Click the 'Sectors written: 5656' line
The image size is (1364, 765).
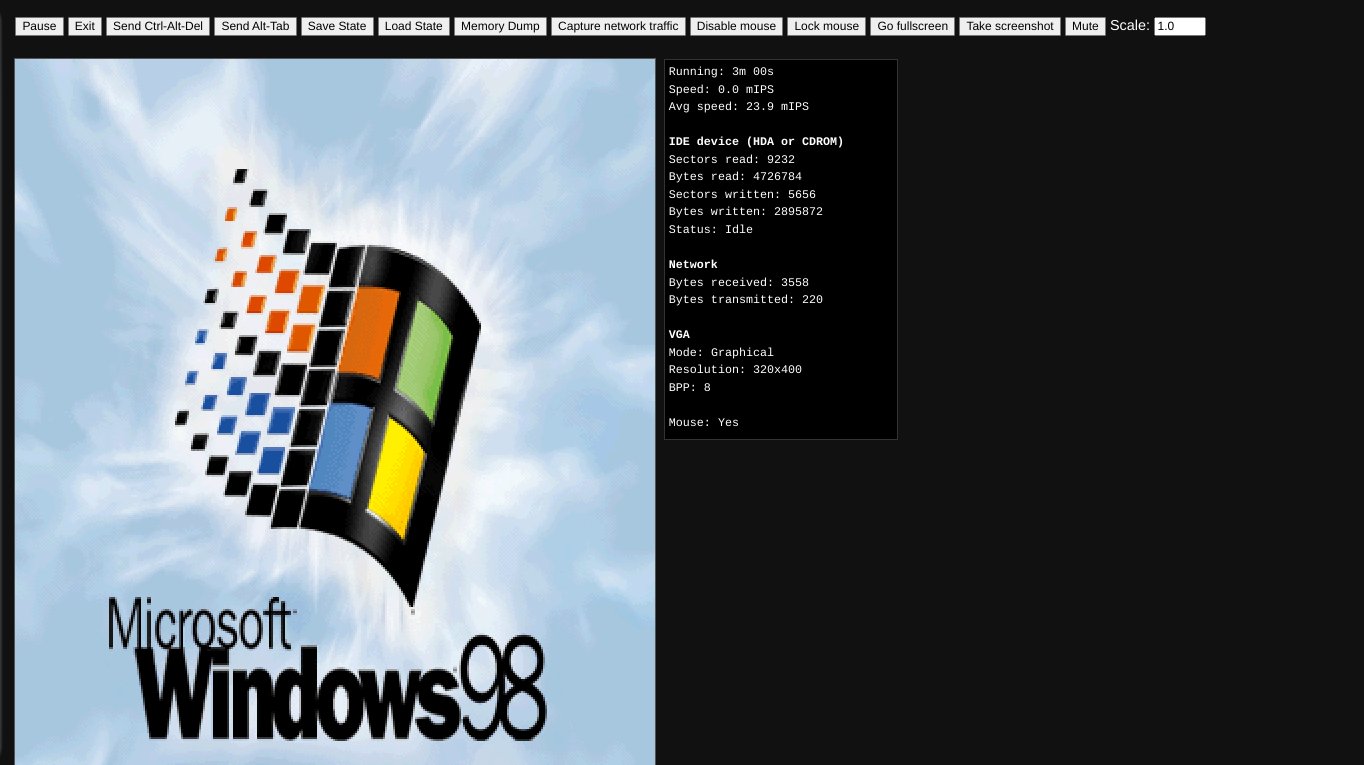[742, 195]
